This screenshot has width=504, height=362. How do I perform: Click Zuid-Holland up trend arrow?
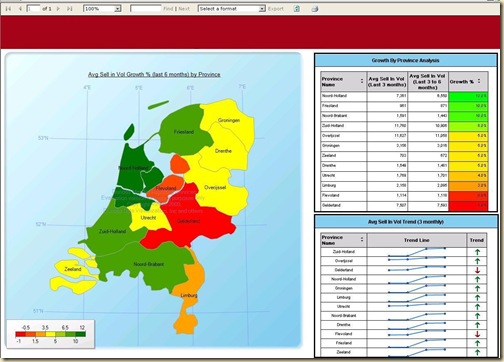click(x=477, y=252)
